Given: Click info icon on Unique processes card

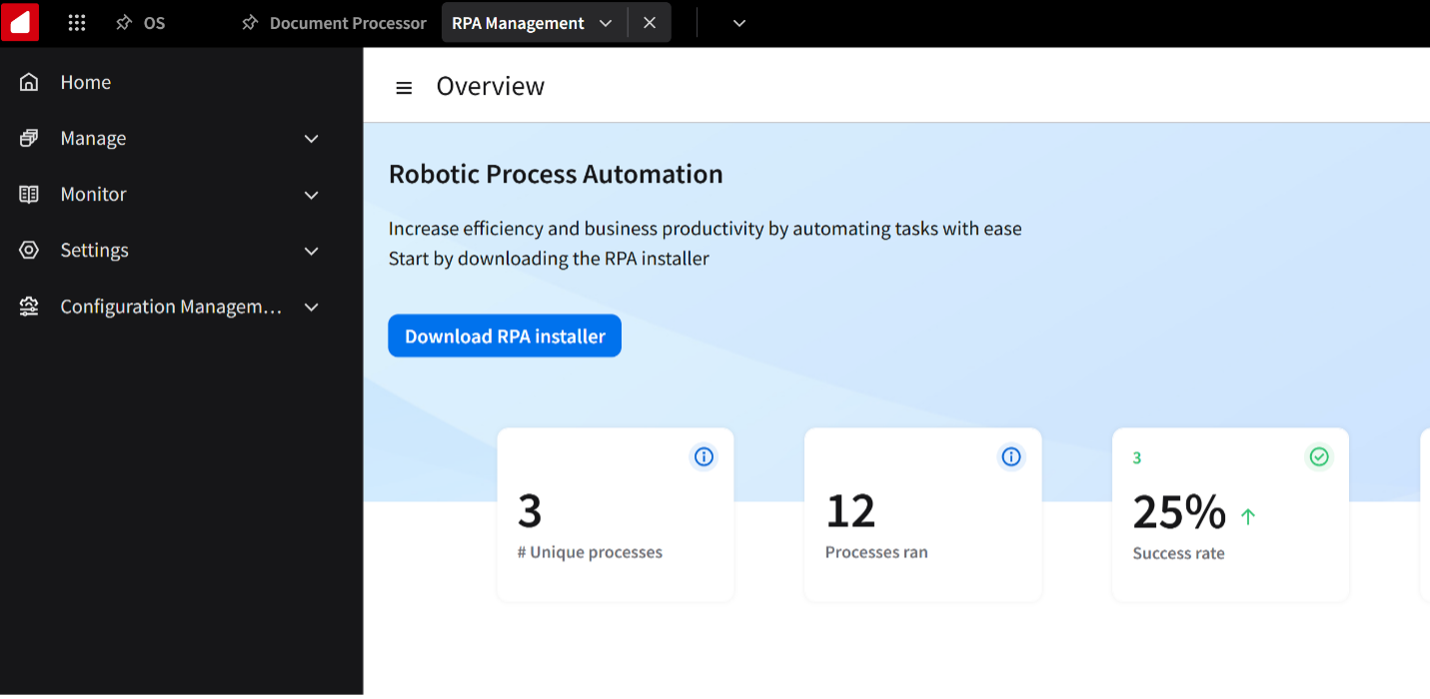Looking at the screenshot, I should [704, 457].
